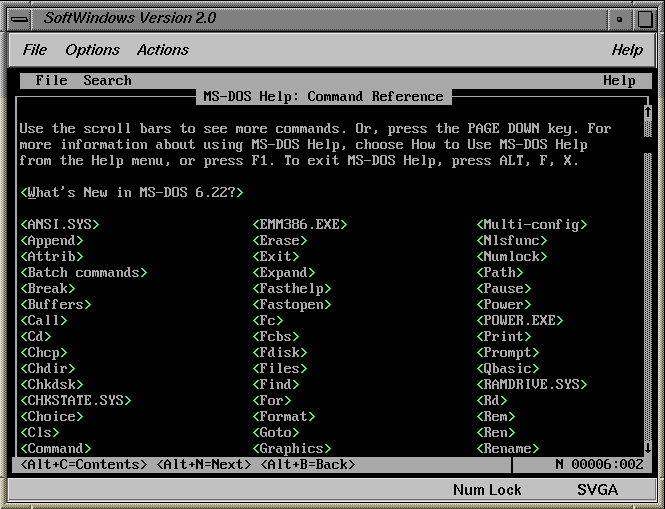Open the Rd help topic

tap(492, 400)
